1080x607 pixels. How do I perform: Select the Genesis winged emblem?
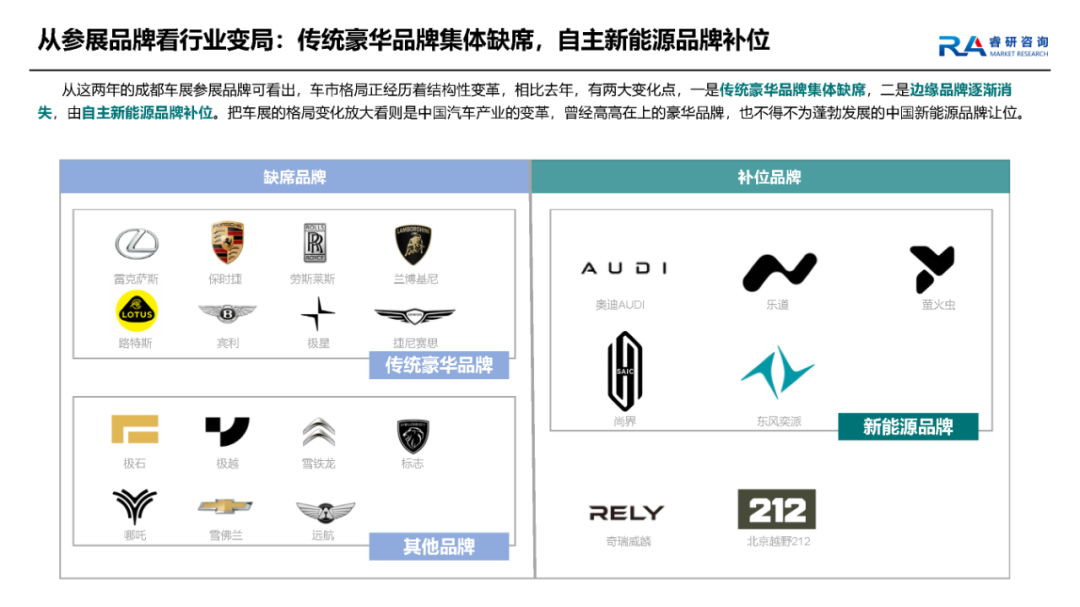click(415, 316)
